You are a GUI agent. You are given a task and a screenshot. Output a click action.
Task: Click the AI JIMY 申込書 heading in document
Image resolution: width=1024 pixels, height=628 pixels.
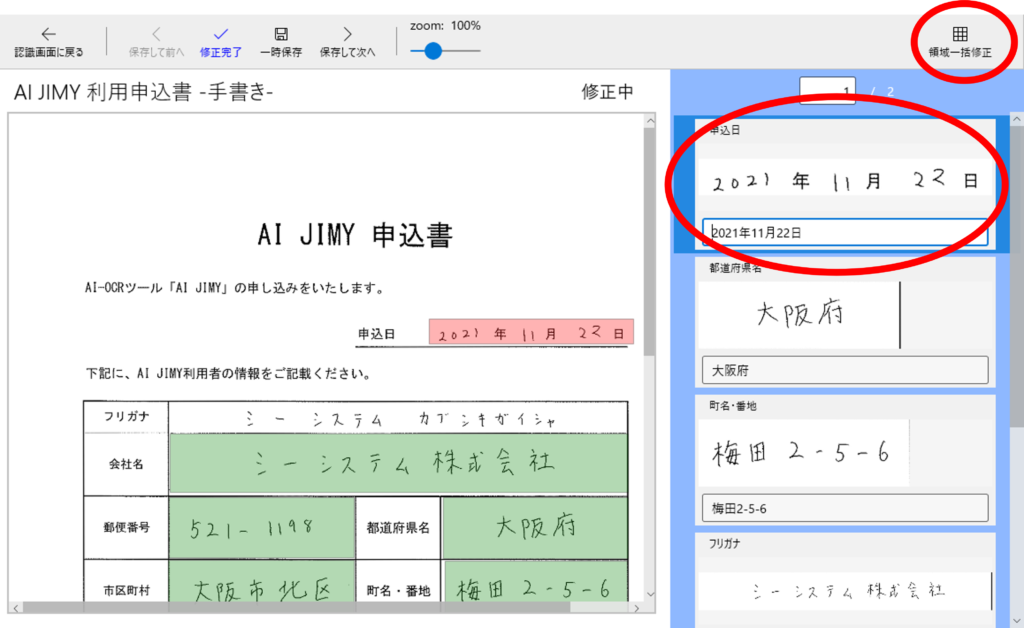pyautogui.click(x=355, y=235)
